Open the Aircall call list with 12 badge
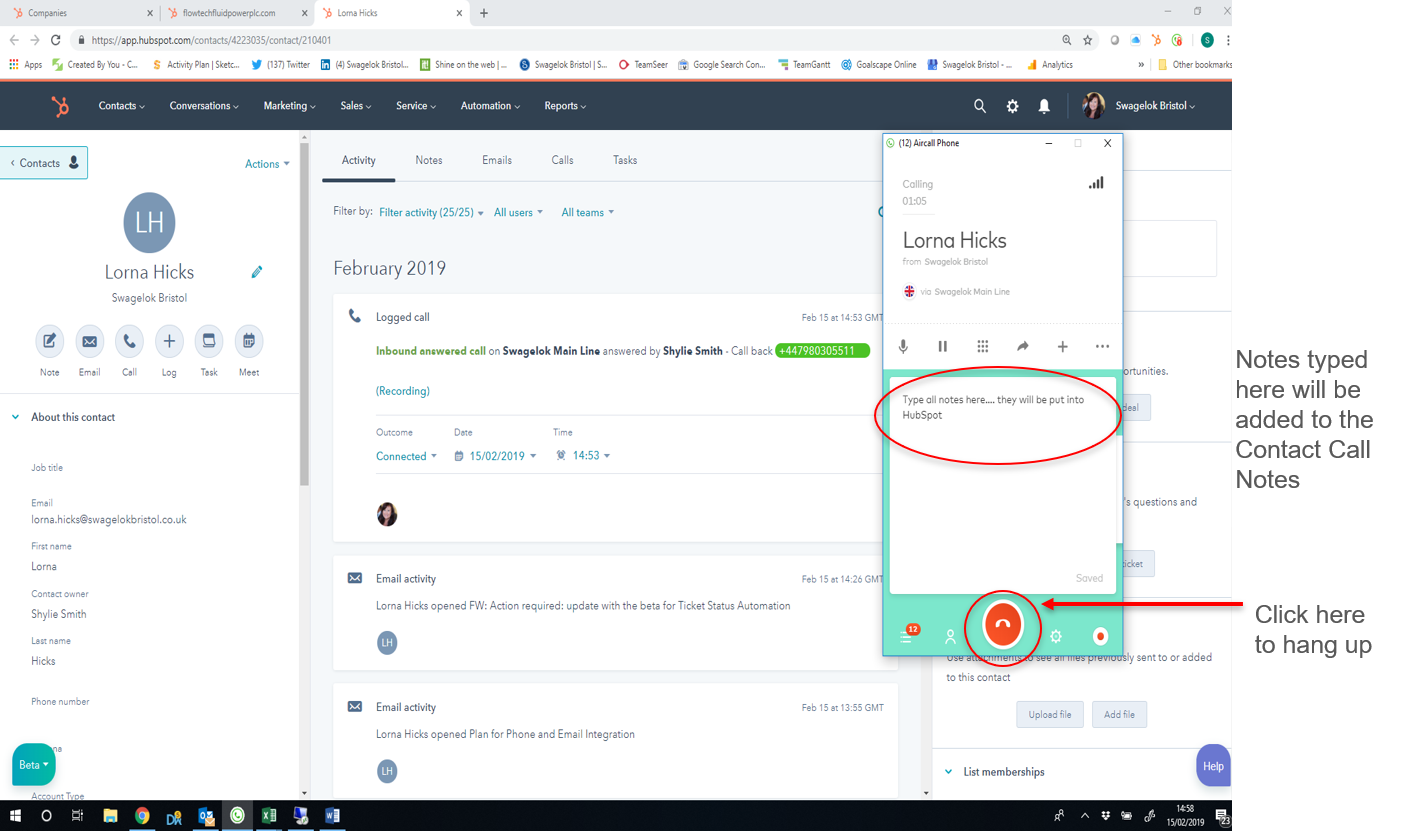The image size is (1408, 831). [908, 634]
